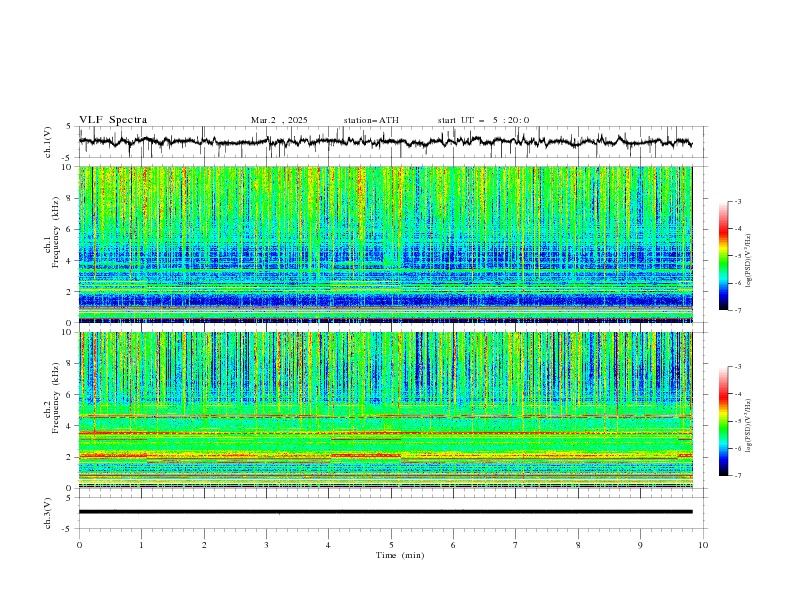The width and height of the screenshot is (792, 612).
Task: Click the "5" tick on ch.3(V) axis
Action: pyautogui.click(x=70, y=498)
